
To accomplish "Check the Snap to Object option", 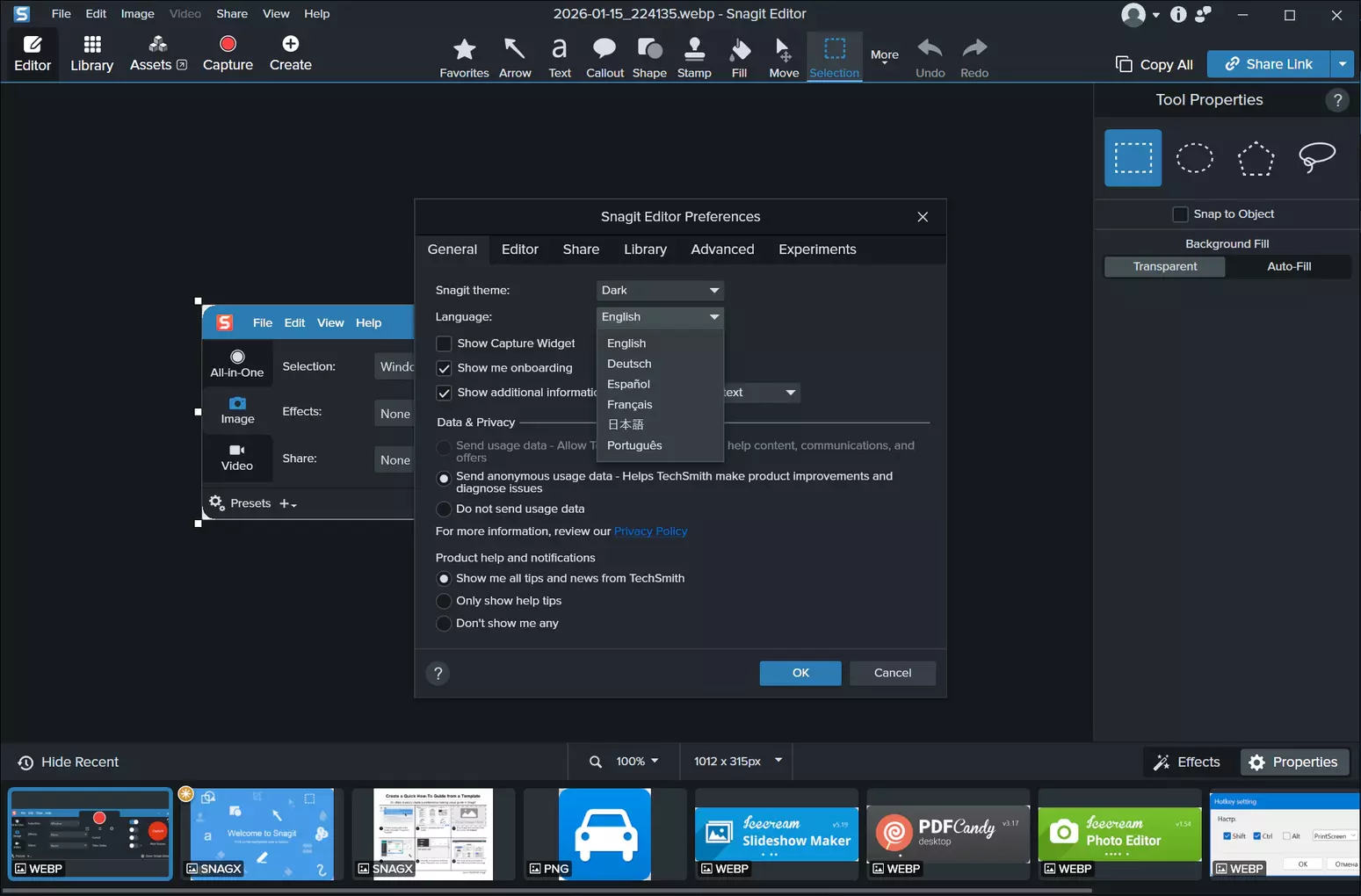I will click(x=1180, y=214).
